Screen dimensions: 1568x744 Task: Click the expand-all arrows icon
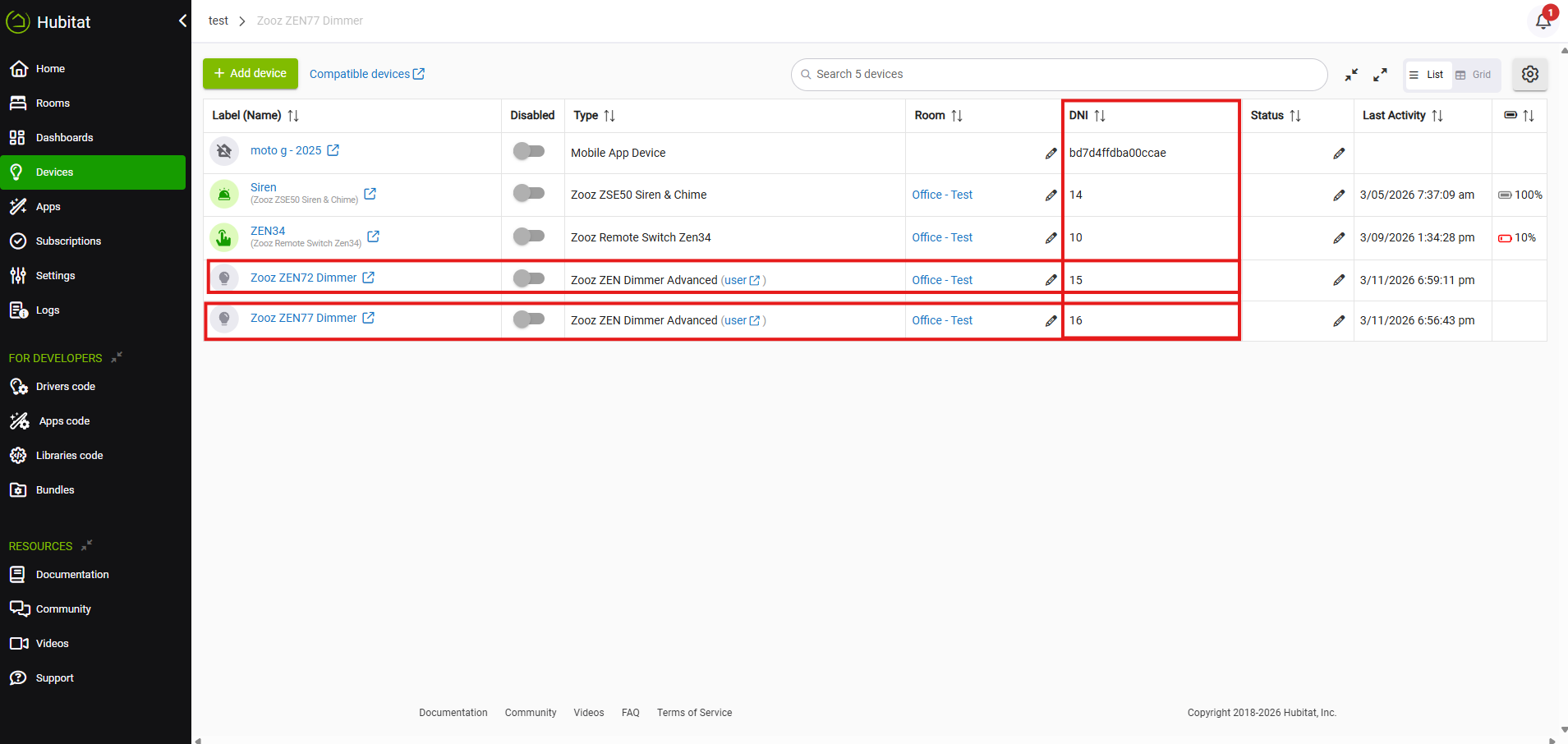pyautogui.click(x=1380, y=75)
